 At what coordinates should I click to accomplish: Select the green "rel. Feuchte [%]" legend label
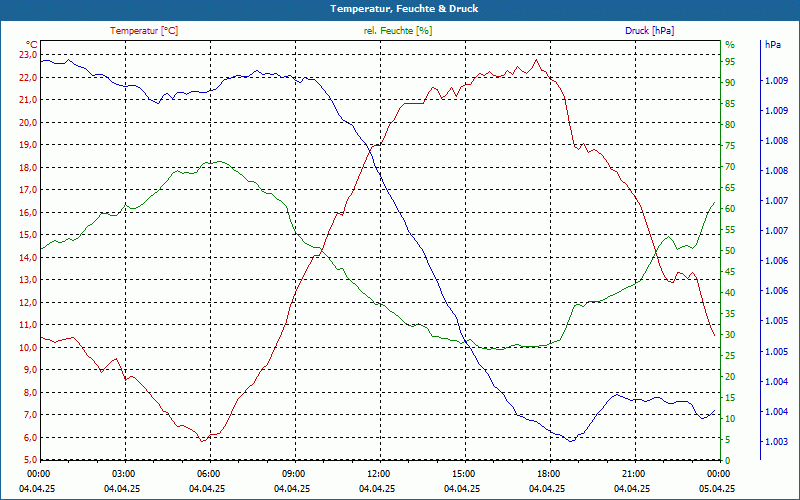[x=398, y=31]
